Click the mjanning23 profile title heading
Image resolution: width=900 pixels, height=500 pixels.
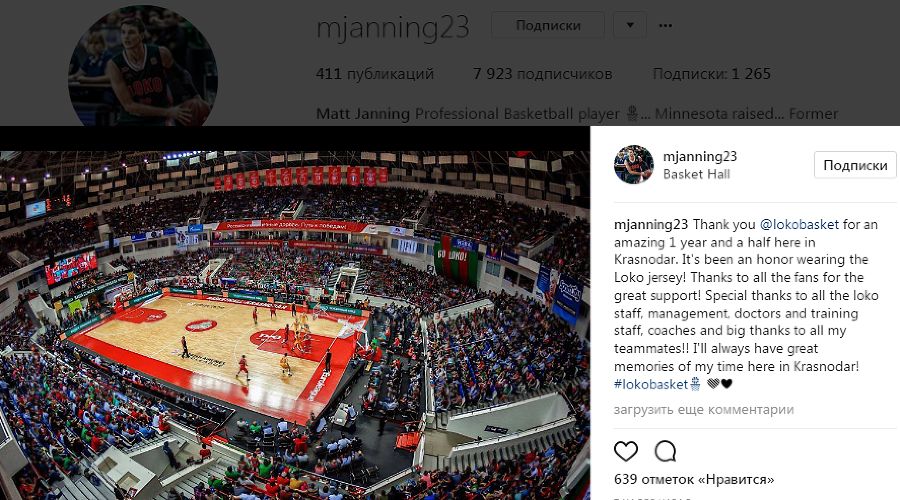(393, 28)
